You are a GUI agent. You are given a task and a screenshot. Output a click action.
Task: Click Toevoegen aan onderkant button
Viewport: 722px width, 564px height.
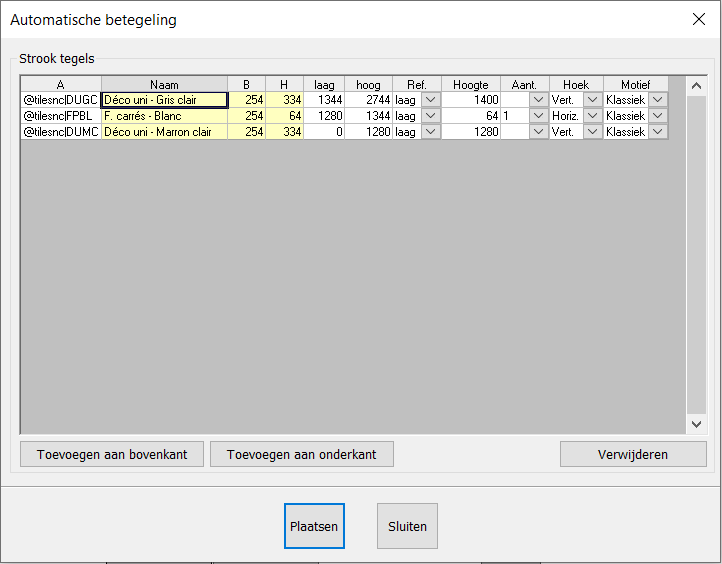point(301,454)
